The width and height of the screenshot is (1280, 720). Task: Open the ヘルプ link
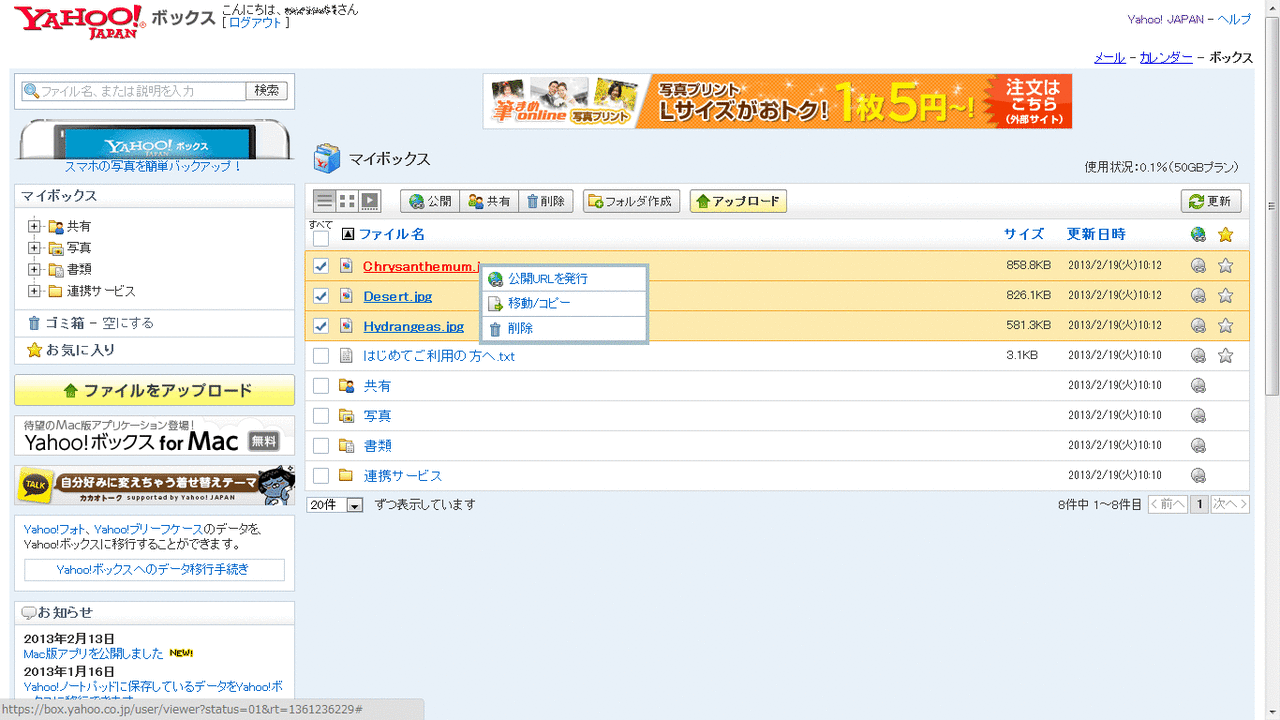pos(1234,19)
